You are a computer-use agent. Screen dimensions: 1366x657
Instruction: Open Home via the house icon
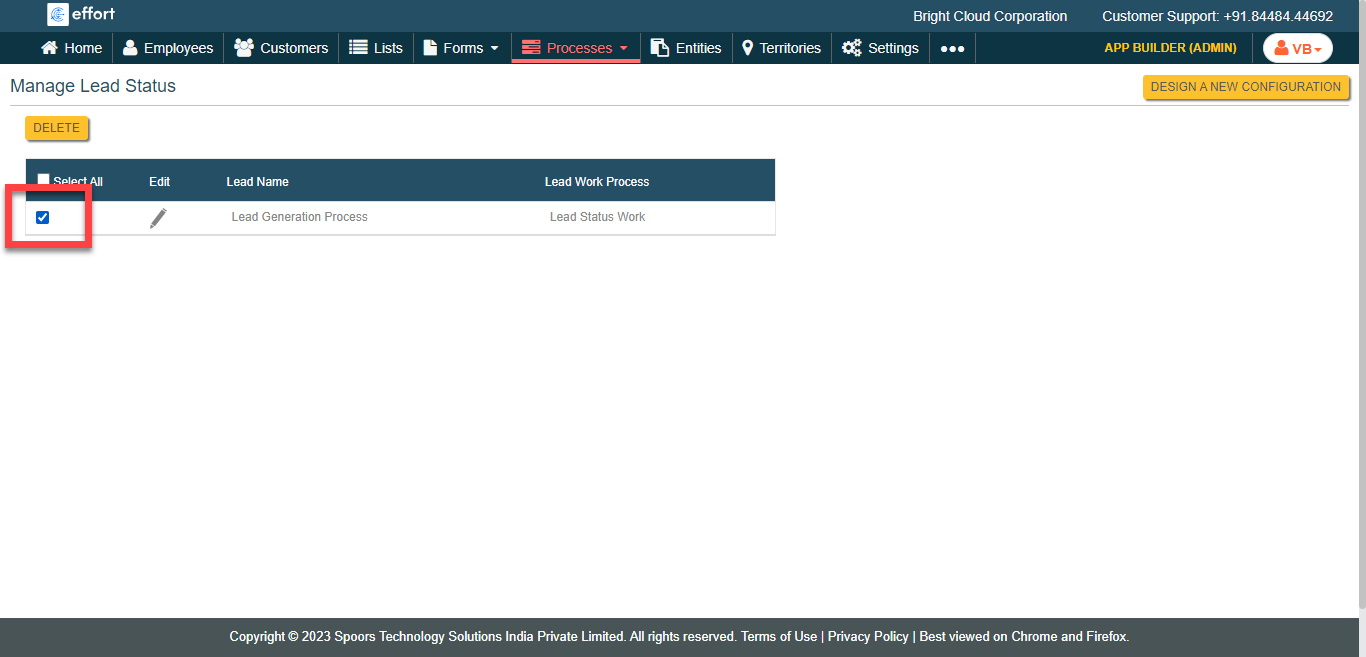click(49, 48)
